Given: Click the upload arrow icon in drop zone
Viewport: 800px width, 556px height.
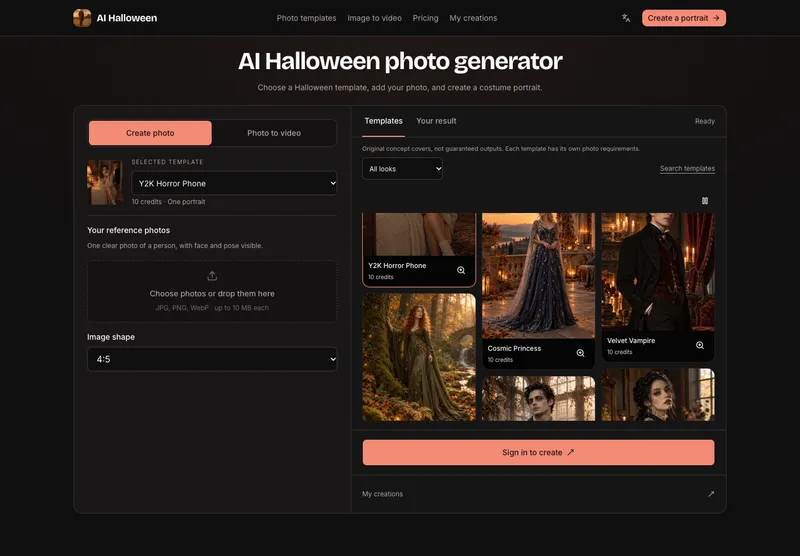Looking at the screenshot, I should tap(212, 276).
